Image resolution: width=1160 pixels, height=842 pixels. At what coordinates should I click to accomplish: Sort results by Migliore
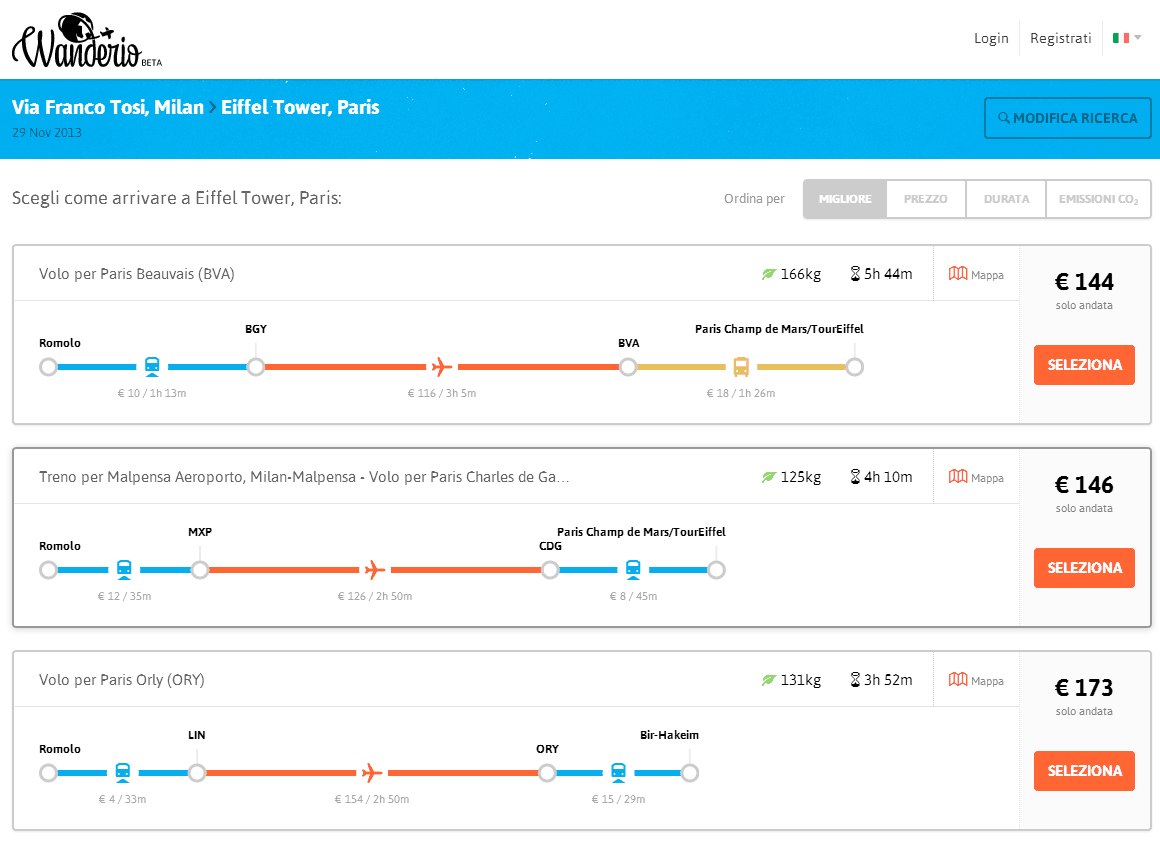845,199
